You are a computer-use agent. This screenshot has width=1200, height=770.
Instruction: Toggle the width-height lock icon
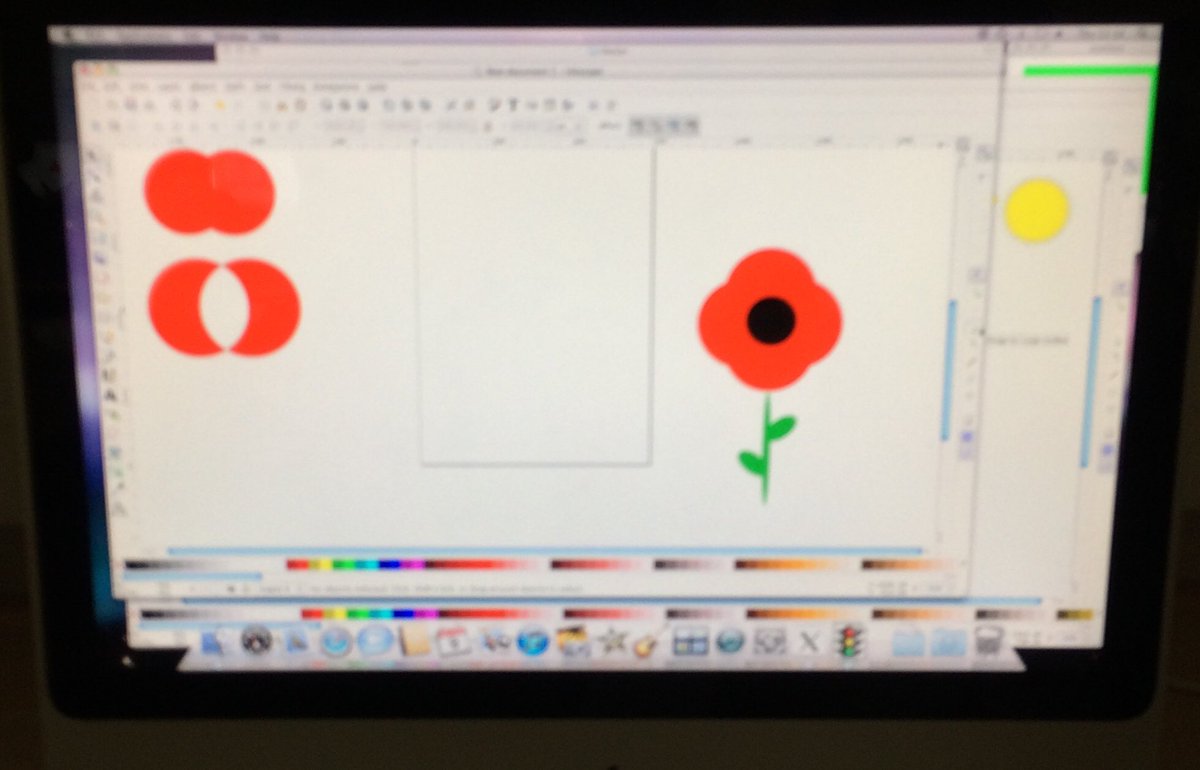point(488,126)
